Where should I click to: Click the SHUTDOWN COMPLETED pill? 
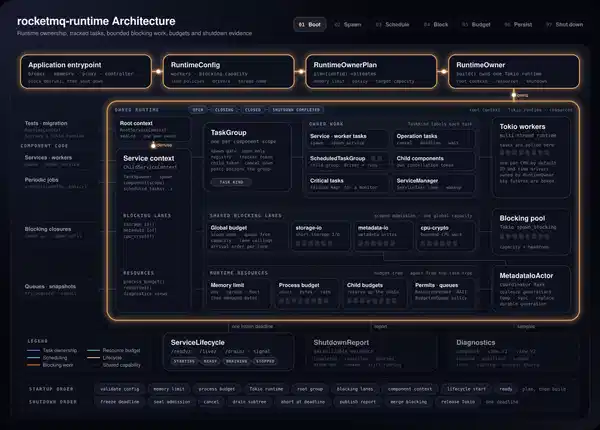[296, 110]
